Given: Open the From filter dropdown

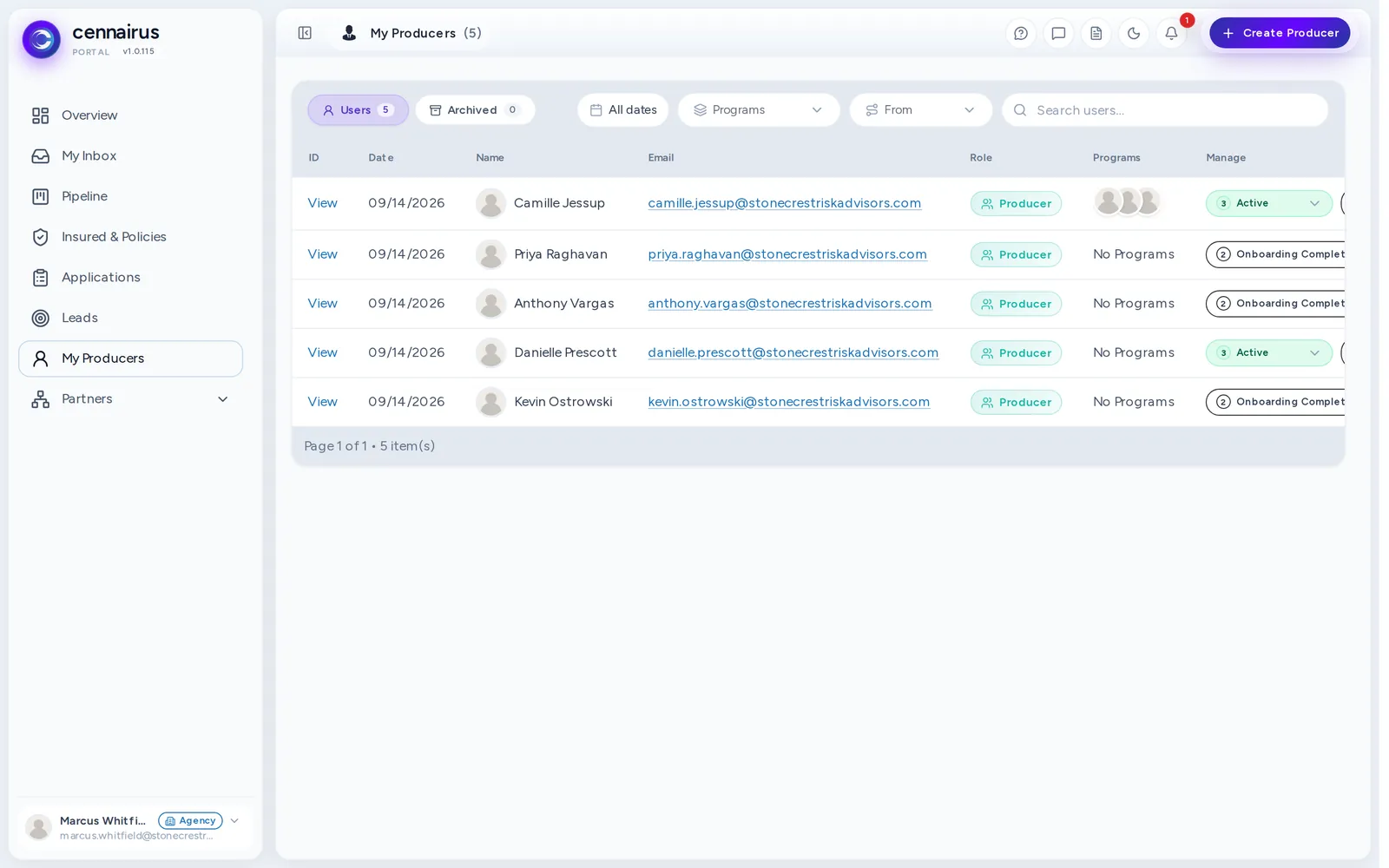Looking at the screenshot, I should [x=921, y=110].
